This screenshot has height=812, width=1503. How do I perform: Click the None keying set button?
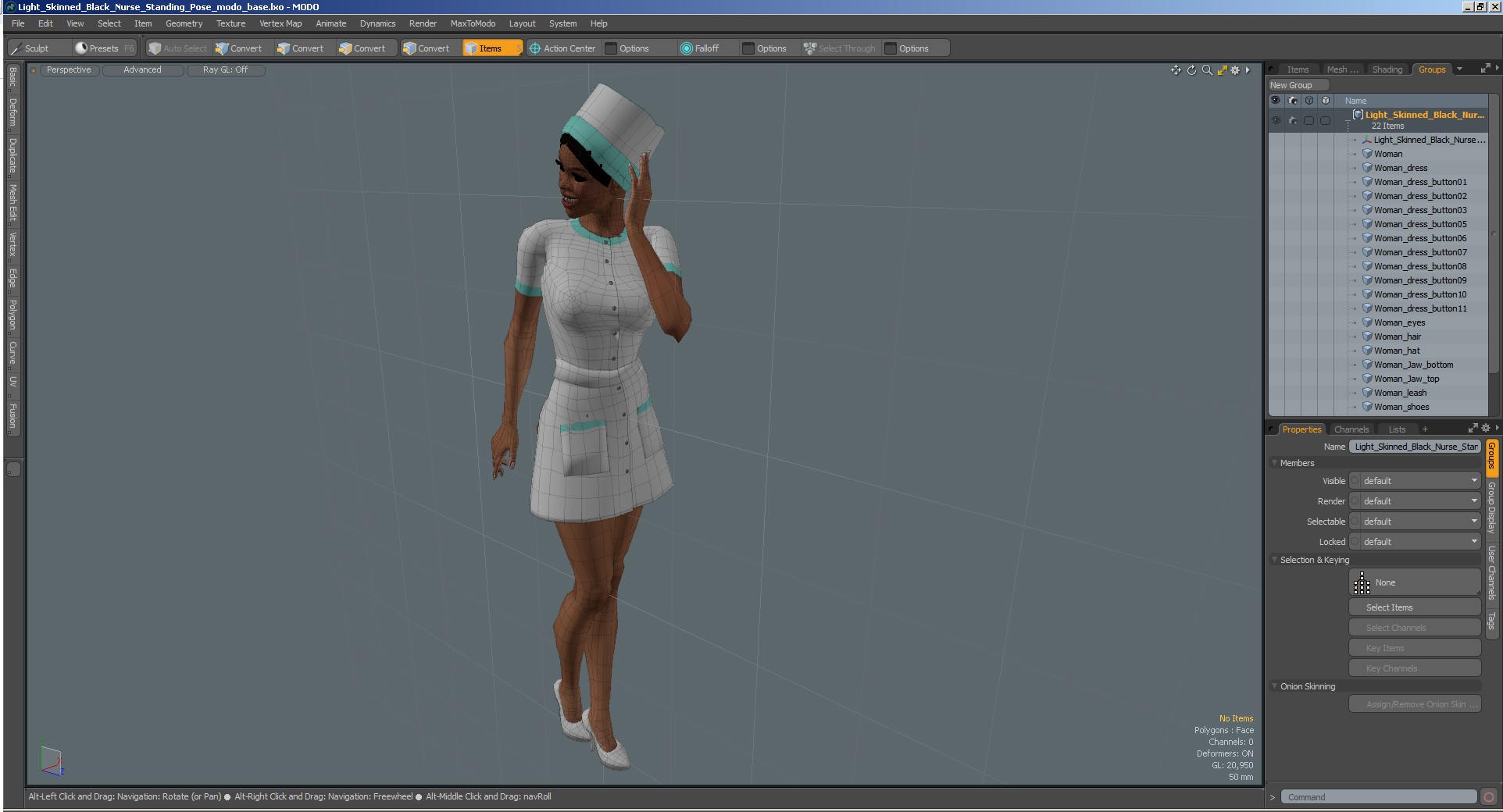point(1415,582)
